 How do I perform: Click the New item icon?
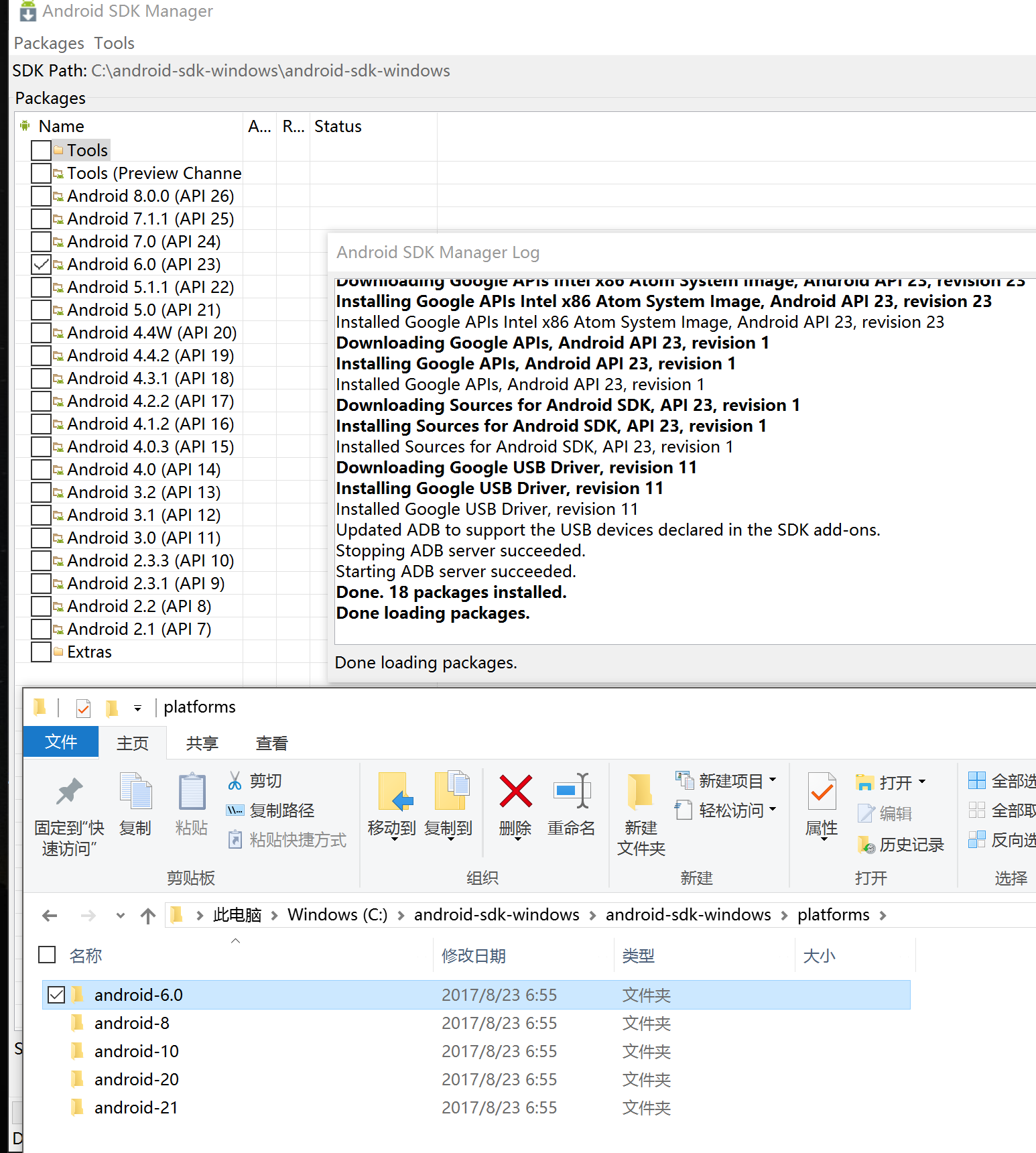(x=684, y=780)
